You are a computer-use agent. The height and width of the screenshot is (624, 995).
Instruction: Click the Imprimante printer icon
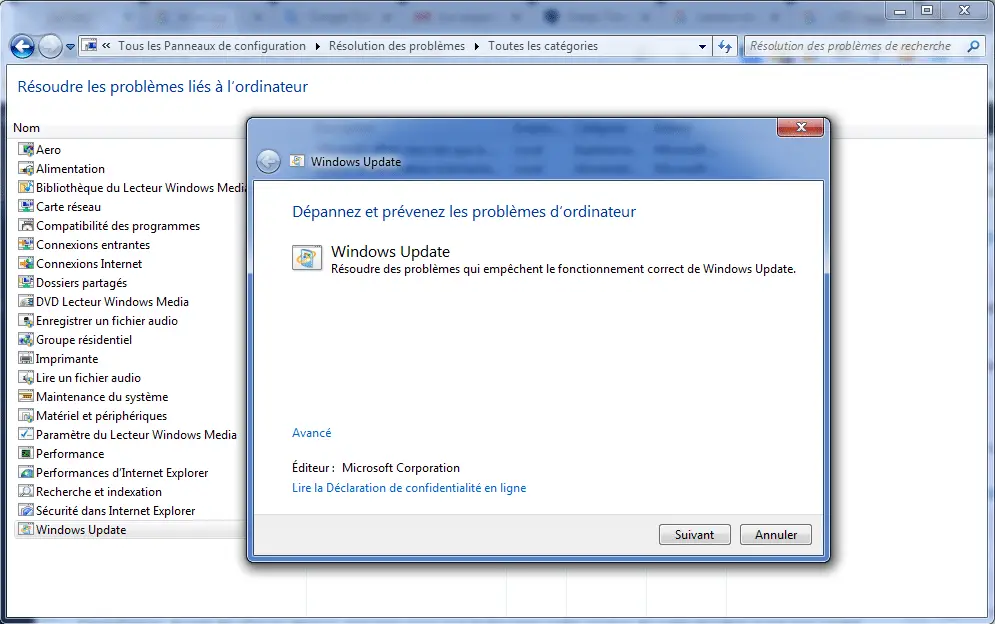tap(26, 359)
